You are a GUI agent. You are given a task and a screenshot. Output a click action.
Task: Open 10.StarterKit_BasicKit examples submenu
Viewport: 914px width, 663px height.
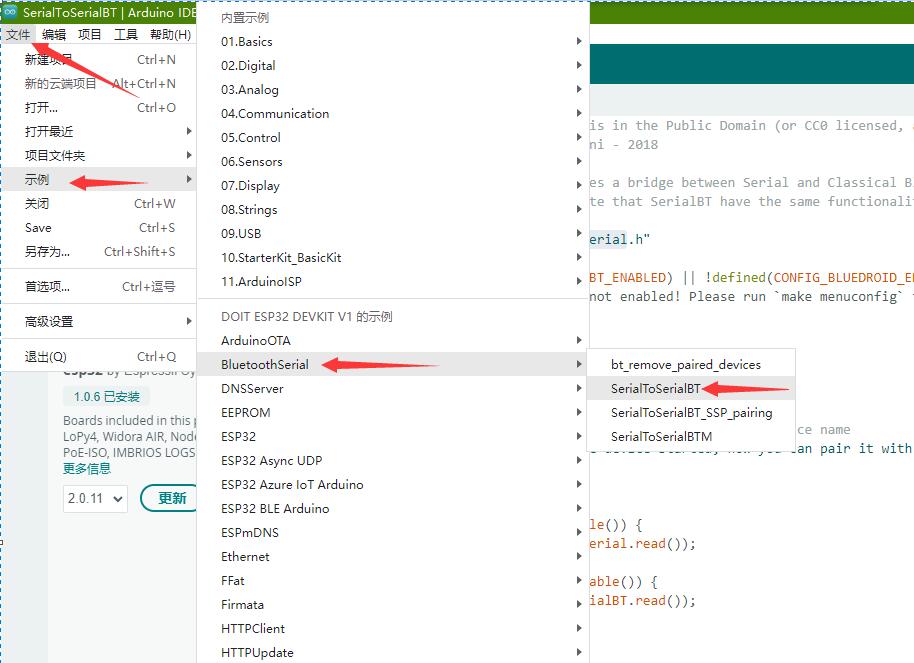pyautogui.click(x=393, y=257)
